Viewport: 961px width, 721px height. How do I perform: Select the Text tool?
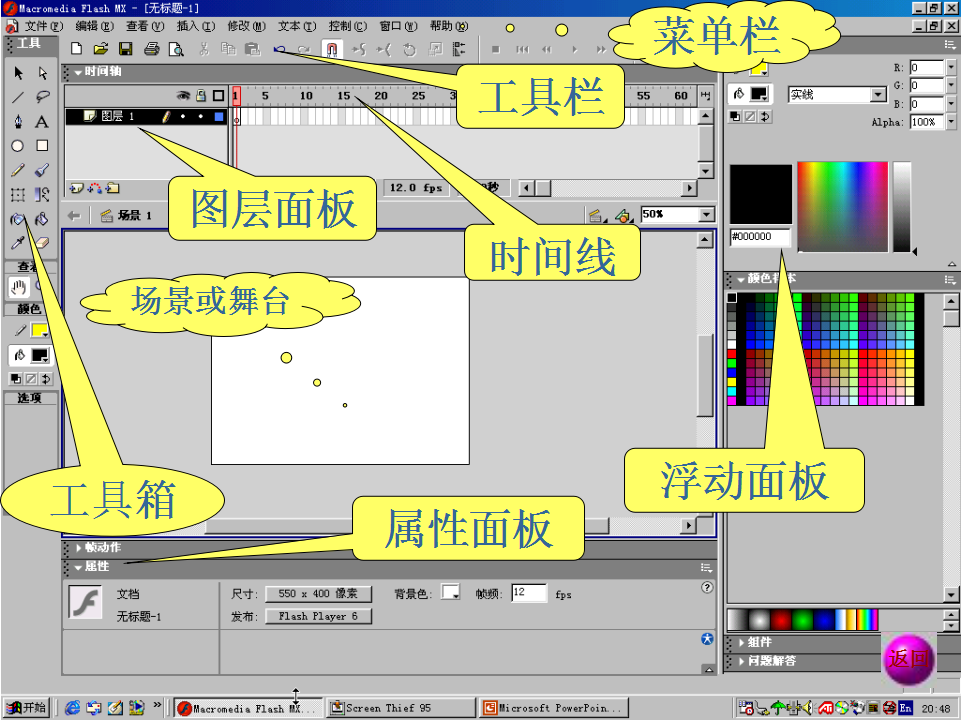point(42,121)
